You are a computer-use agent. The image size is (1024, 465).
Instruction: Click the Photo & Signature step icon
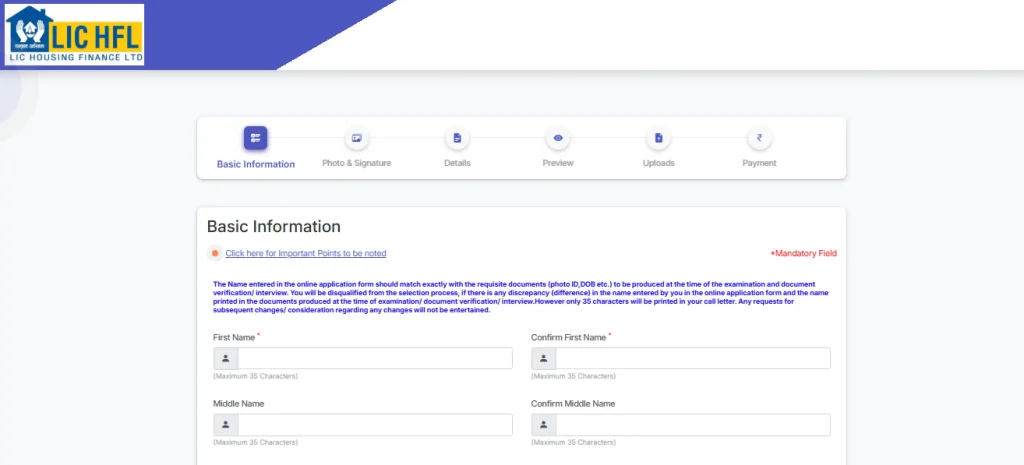(x=356, y=138)
